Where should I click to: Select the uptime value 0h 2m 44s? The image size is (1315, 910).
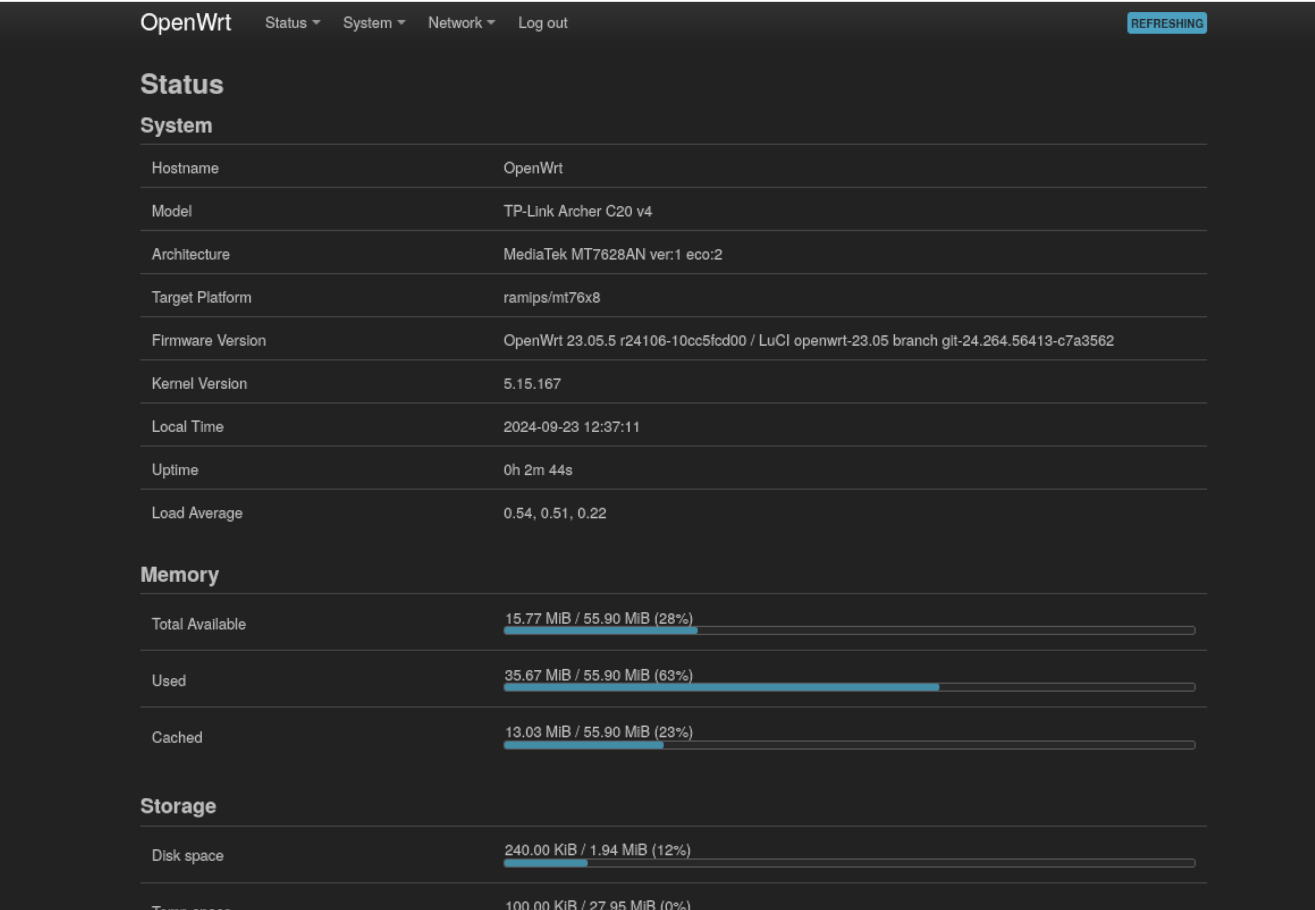point(539,470)
